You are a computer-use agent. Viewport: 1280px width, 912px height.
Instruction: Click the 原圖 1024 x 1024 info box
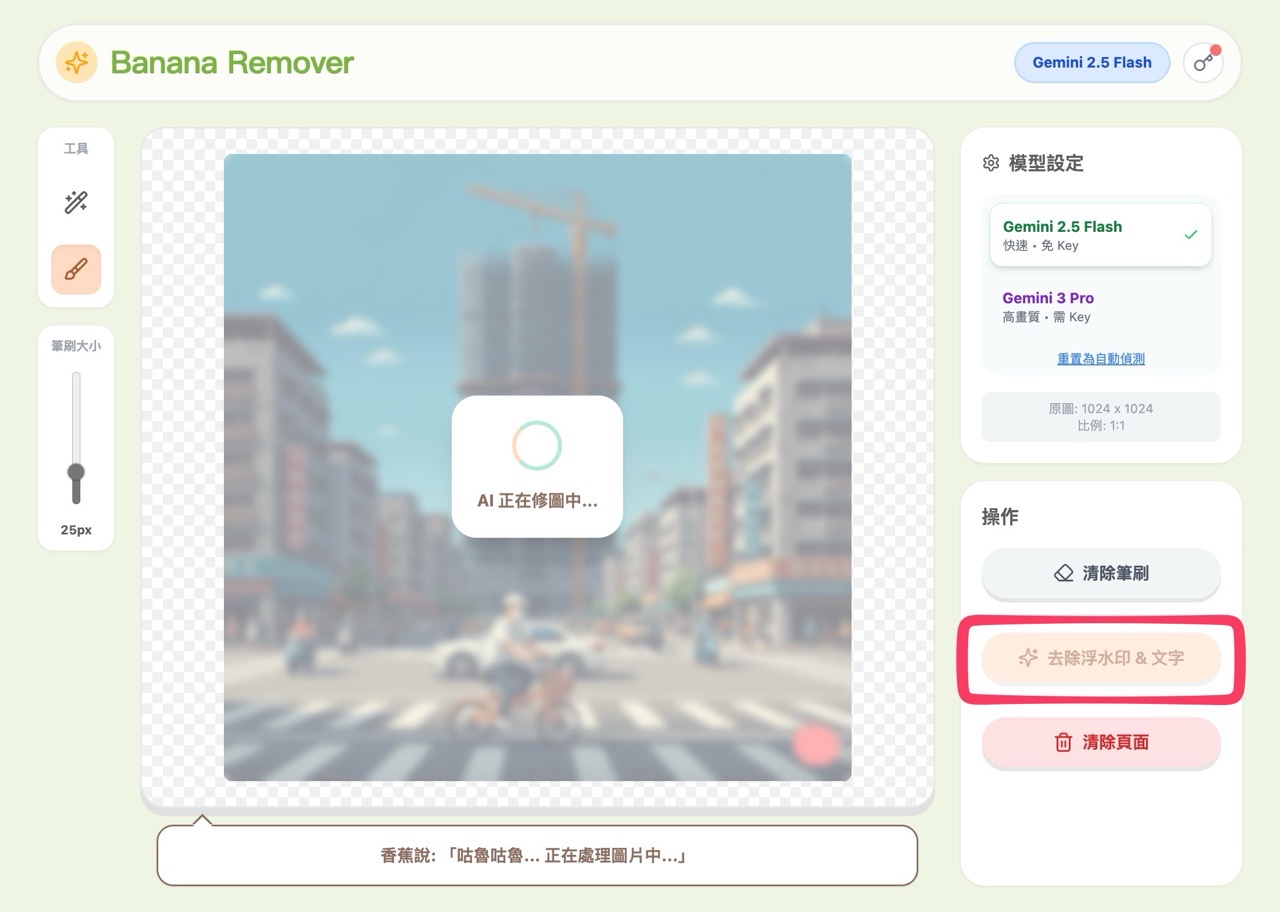click(1100, 417)
